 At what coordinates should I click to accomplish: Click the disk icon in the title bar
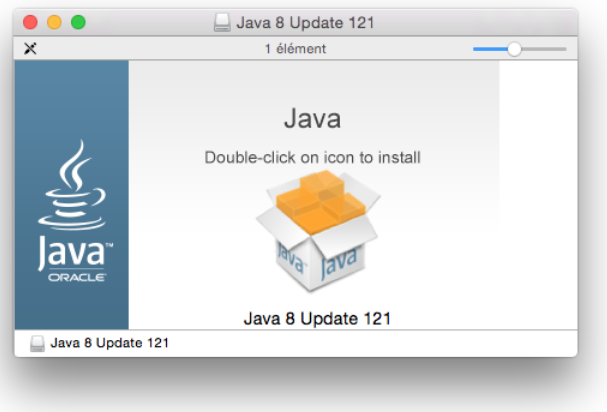pos(222,22)
